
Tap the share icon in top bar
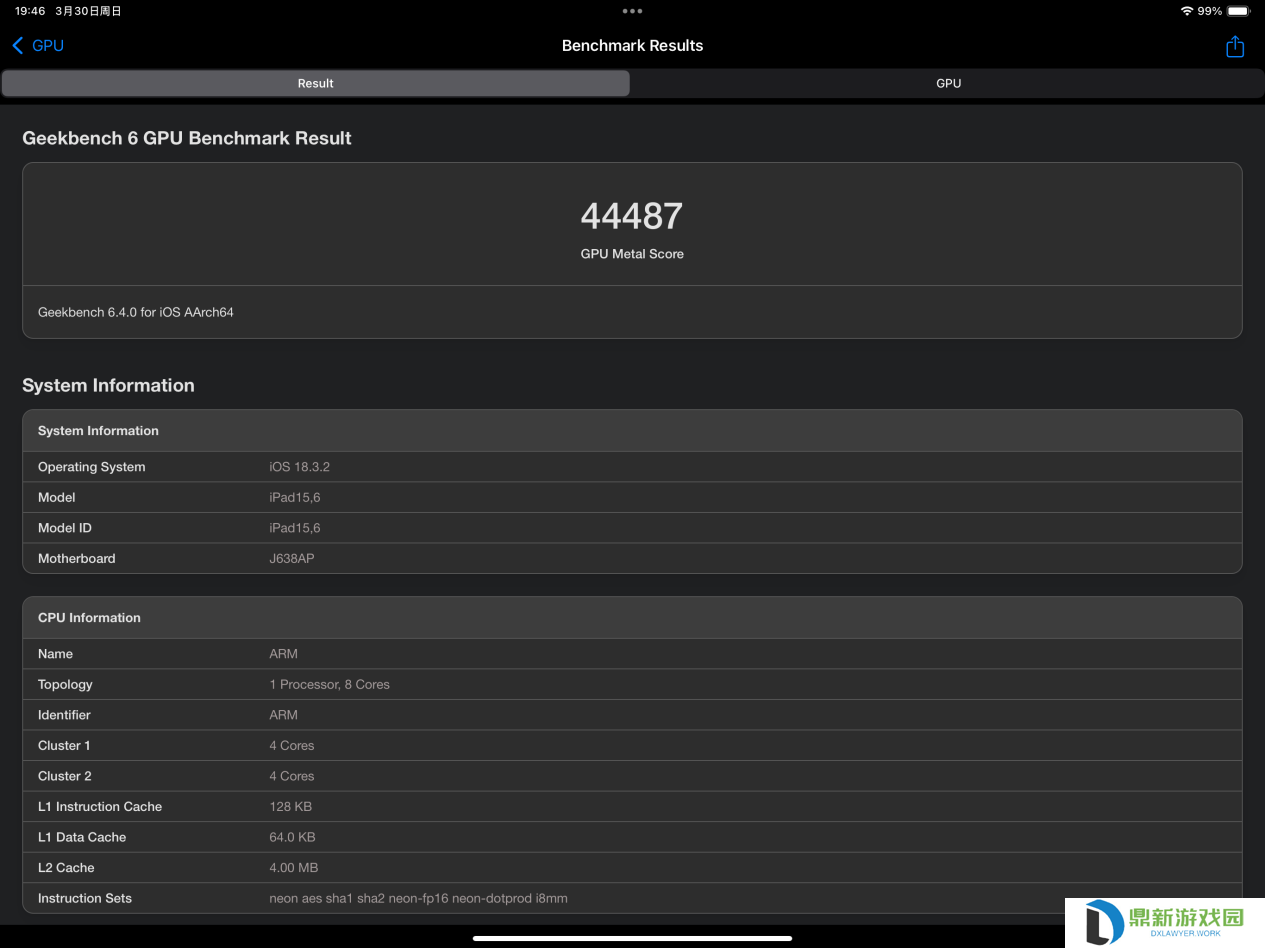click(x=1235, y=46)
